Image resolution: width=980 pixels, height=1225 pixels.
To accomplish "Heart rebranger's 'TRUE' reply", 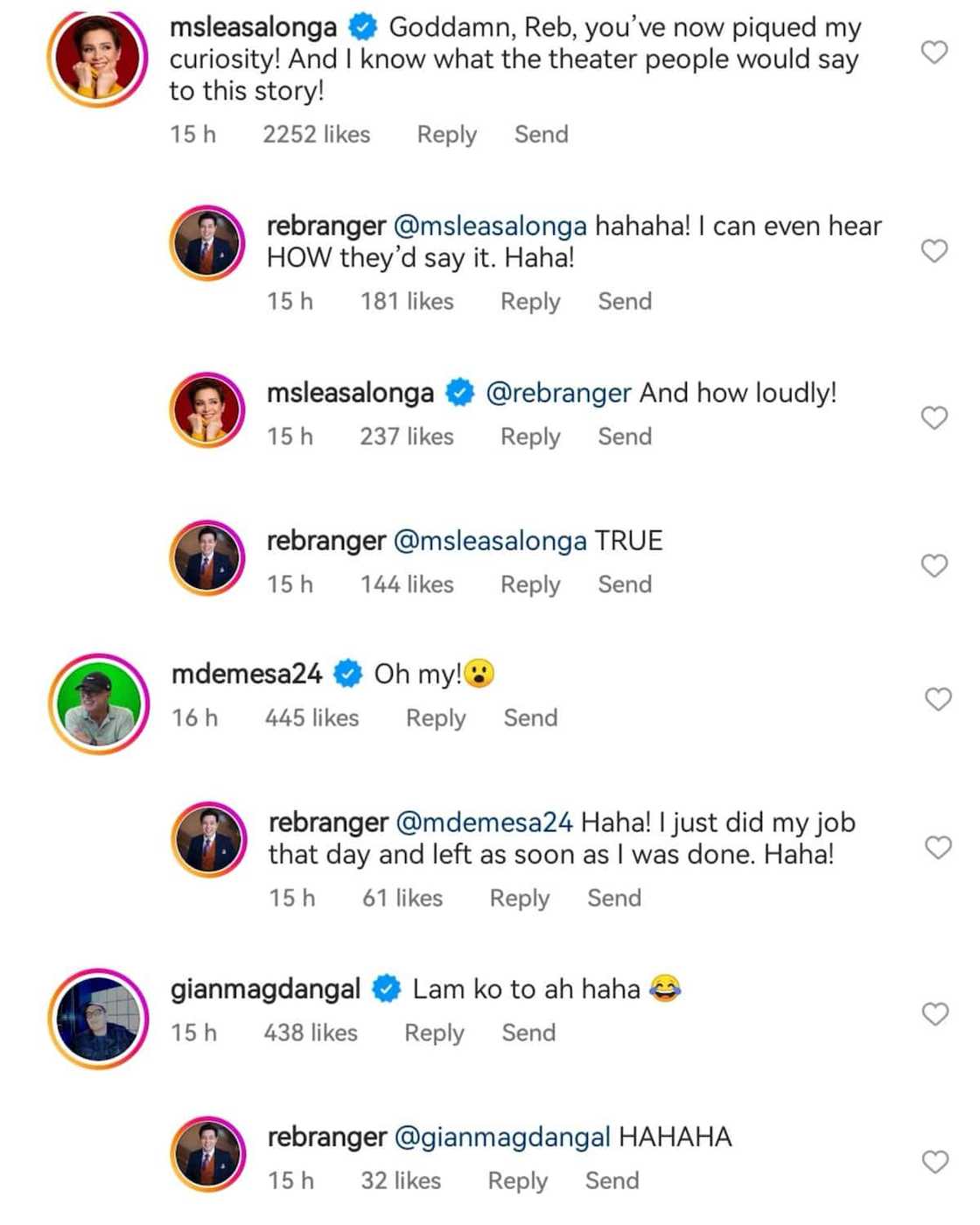I will (934, 566).
